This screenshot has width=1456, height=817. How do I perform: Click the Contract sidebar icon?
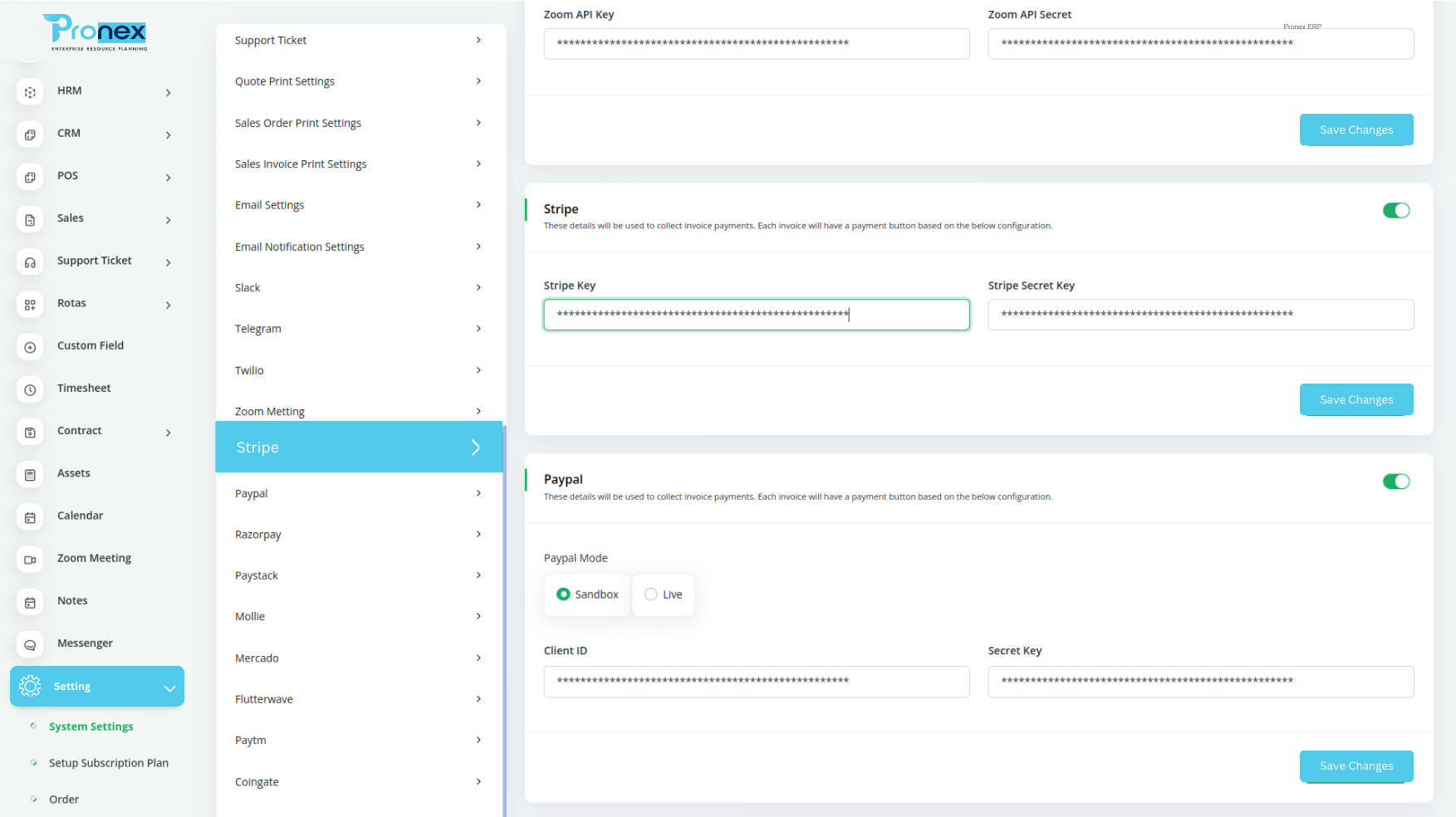30,432
